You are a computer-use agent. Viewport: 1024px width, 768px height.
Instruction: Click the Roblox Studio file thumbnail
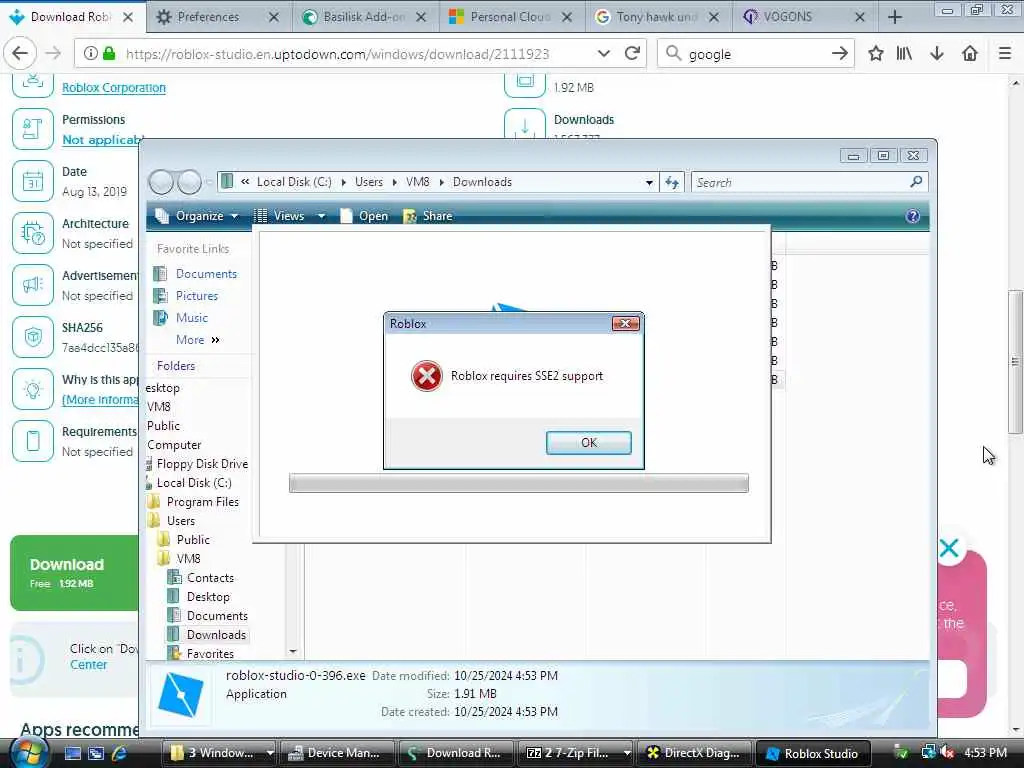coord(181,695)
